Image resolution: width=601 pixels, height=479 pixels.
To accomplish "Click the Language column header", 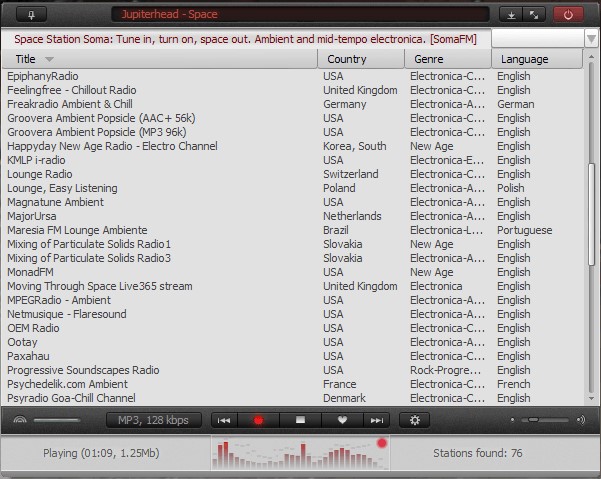I will click(536, 59).
